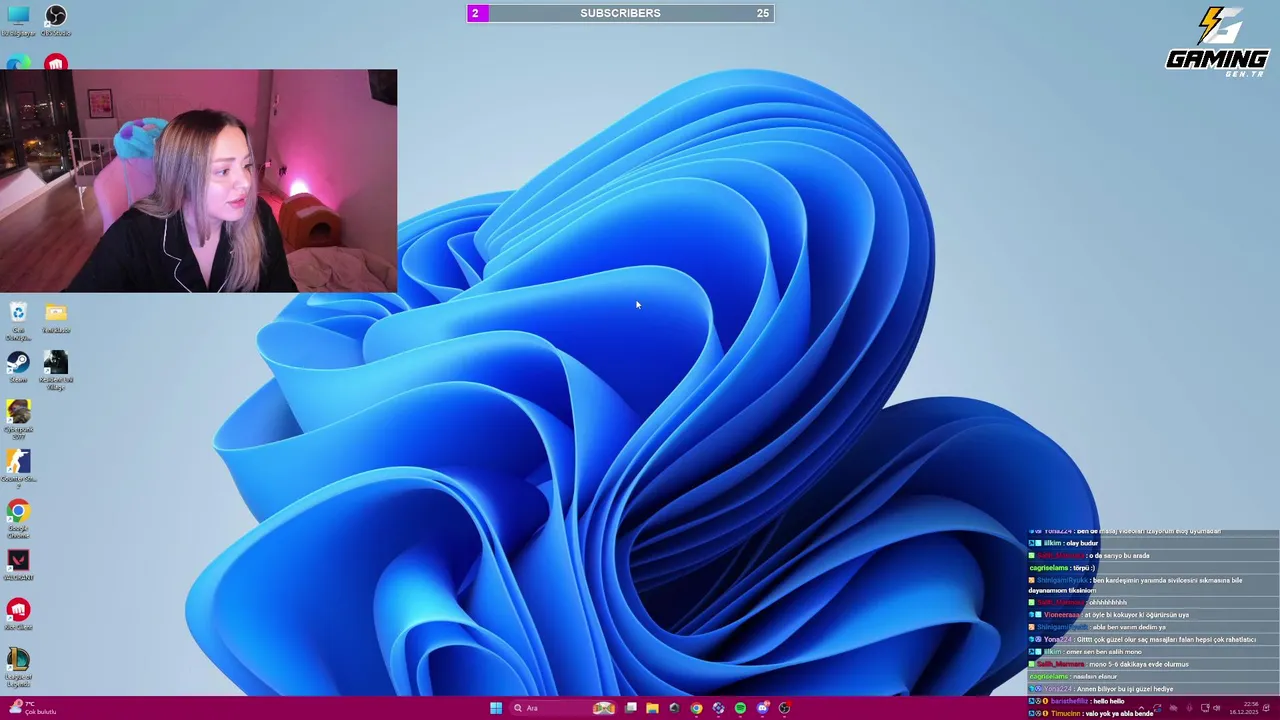This screenshot has height=720, width=1280.
Task: Open the OBS Studio taskbar icon
Action: (x=784, y=708)
